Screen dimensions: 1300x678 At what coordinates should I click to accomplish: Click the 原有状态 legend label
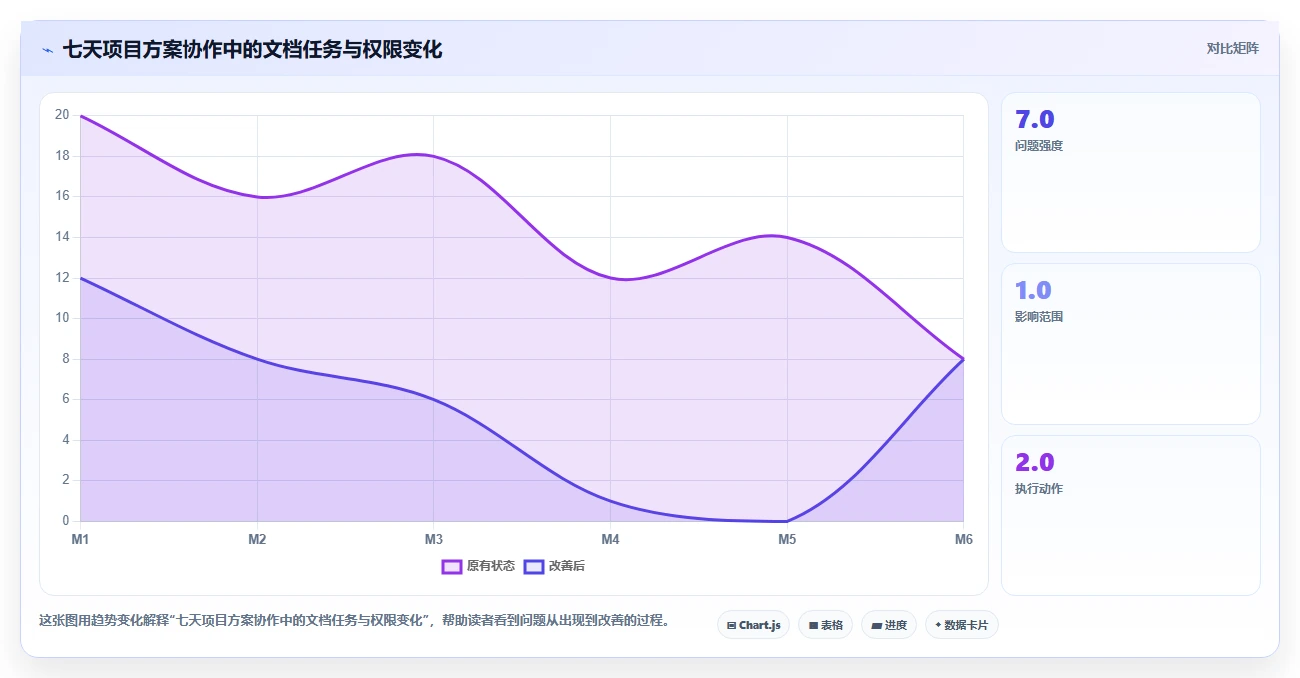pos(491,566)
